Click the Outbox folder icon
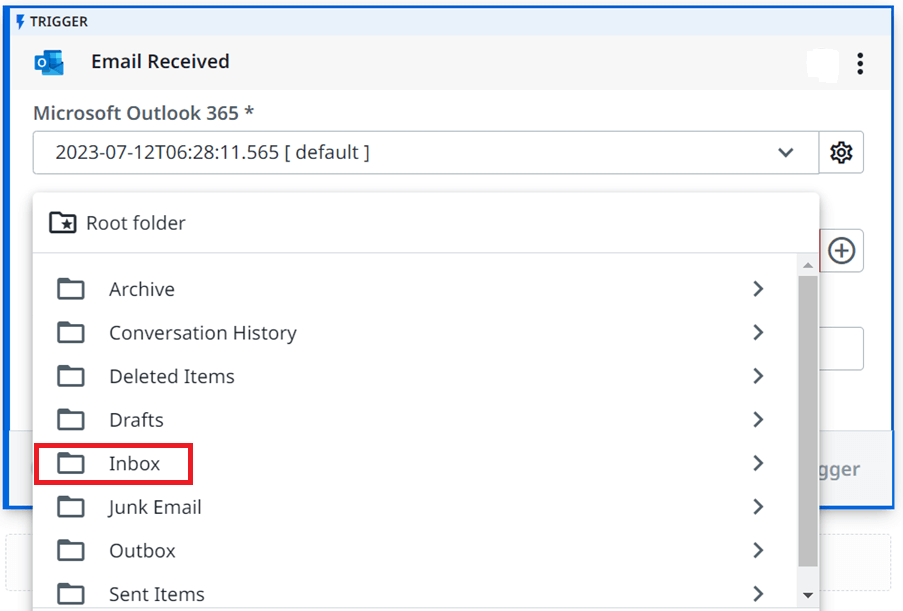The height and width of the screenshot is (611, 903). [71, 551]
